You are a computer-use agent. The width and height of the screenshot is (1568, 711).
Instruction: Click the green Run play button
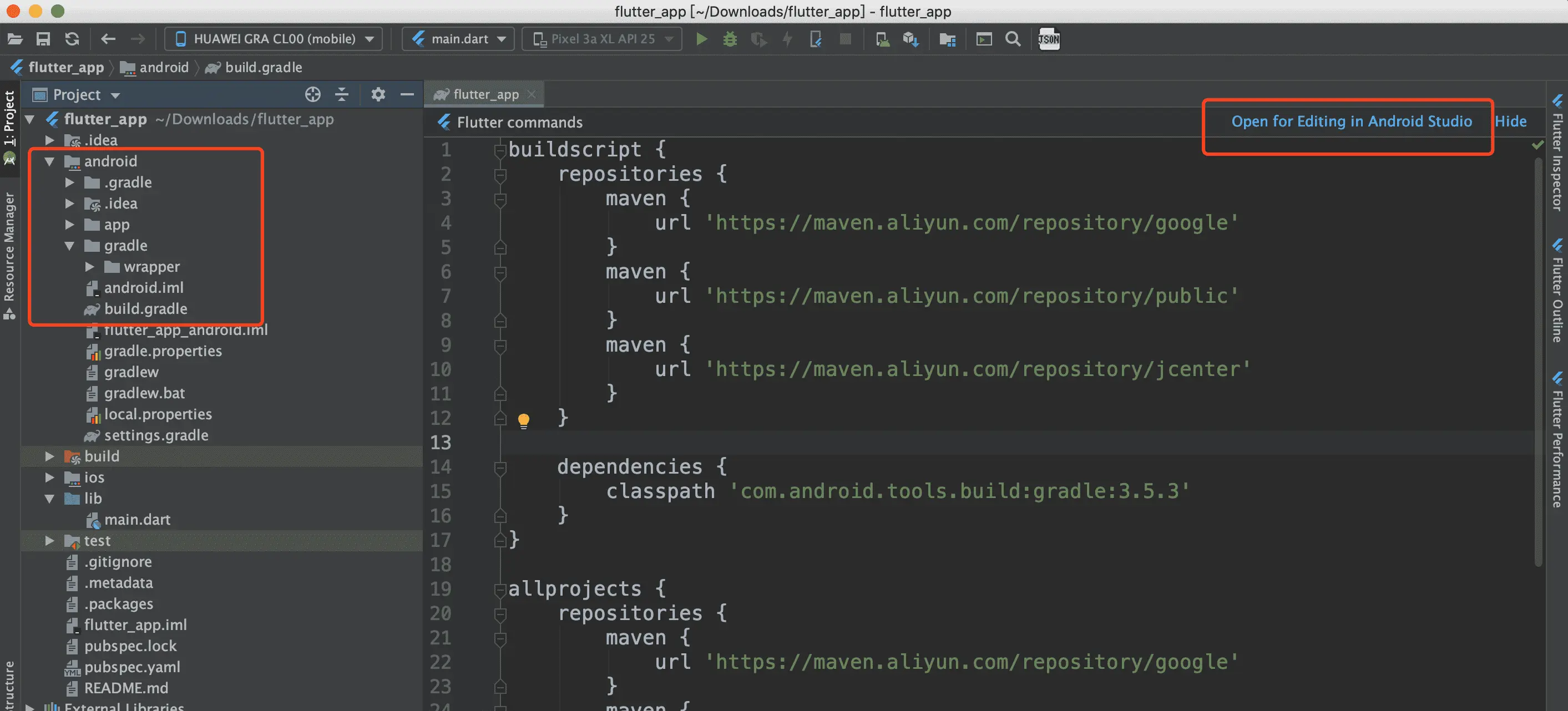pyautogui.click(x=701, y=39)
